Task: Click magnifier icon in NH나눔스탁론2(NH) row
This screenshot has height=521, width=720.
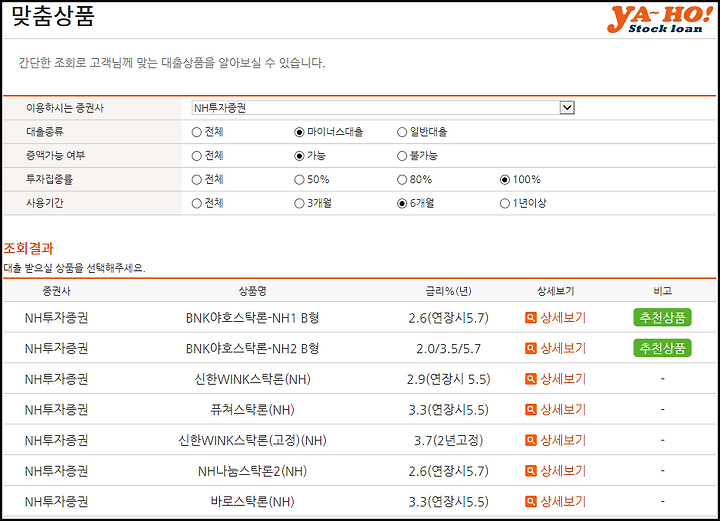Action: click(x=530, y=471)
